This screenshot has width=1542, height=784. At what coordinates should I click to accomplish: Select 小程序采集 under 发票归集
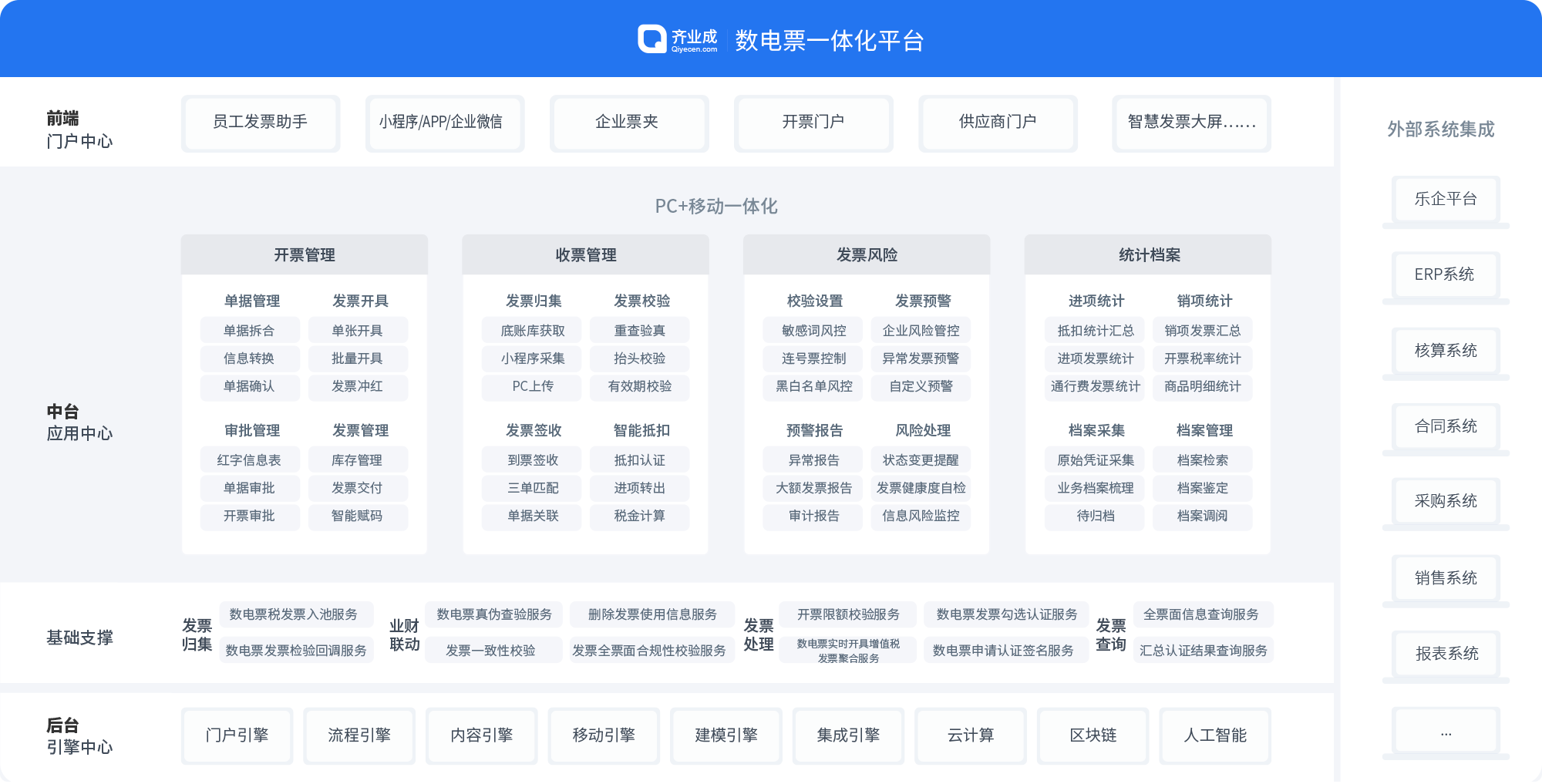[x=532, y=358]
